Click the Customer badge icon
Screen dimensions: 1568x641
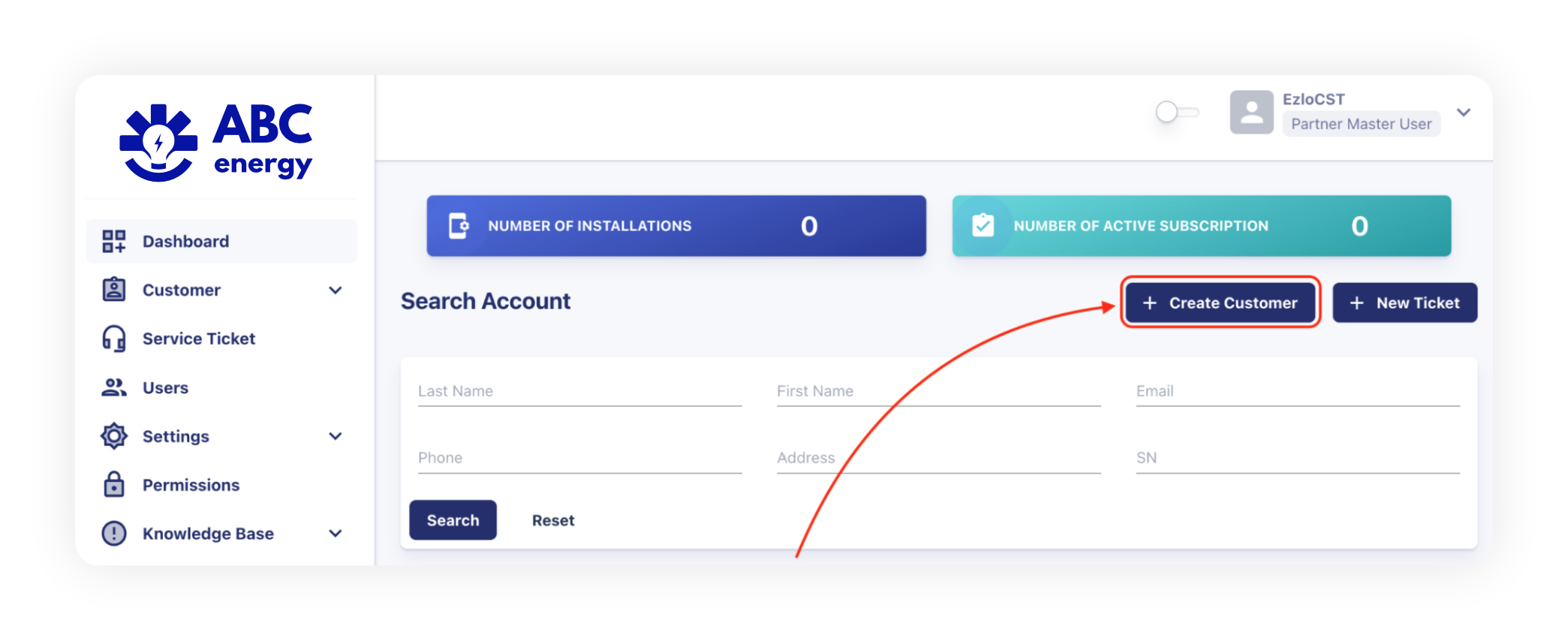pos(114,290)
